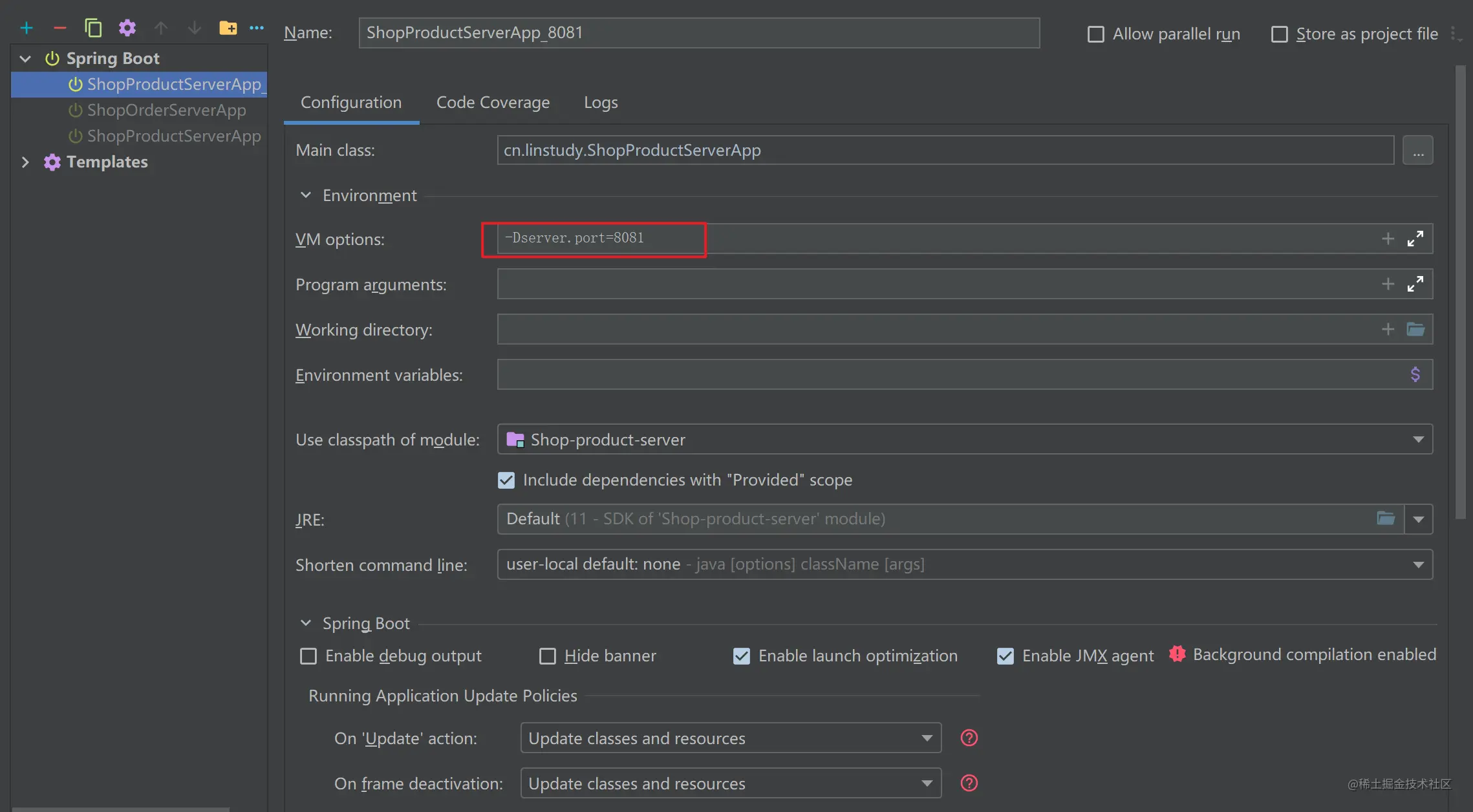Click the right vertical scrollbar
The image size is (1473, 812).
click(1460, 291)
